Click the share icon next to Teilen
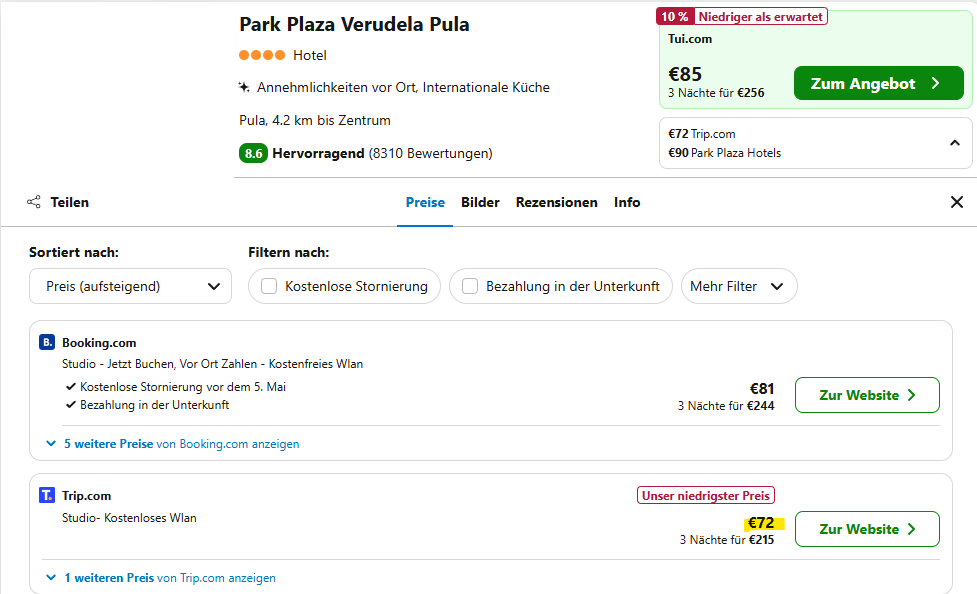The width and height of the screenshot is (977, 594). click(34, 202)
